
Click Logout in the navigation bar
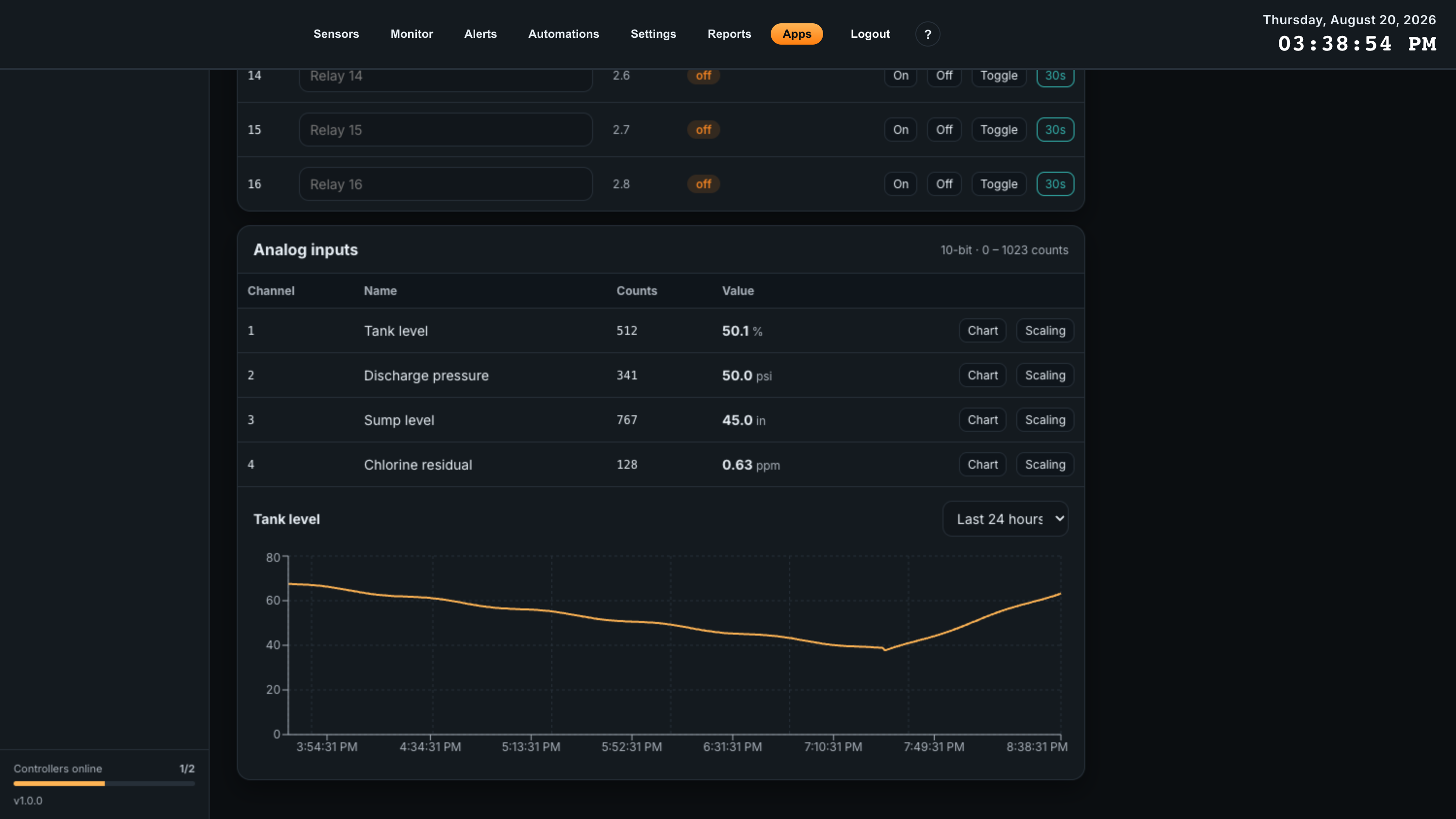click(870, 34)
